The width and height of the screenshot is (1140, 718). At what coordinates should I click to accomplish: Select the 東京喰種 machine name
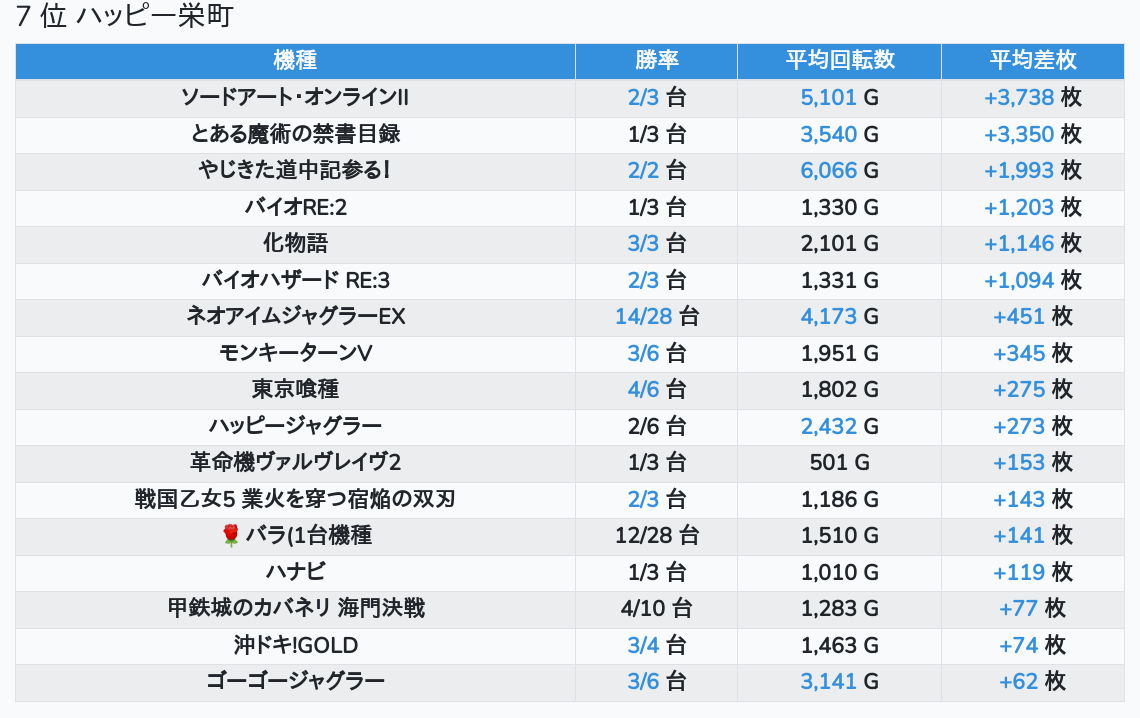tap(295, 390)
